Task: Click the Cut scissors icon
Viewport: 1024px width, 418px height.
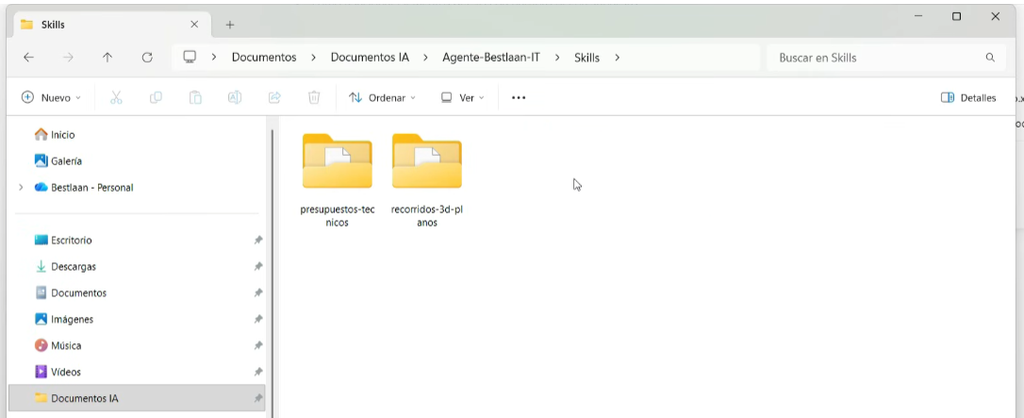Action: tap(116, 97)
